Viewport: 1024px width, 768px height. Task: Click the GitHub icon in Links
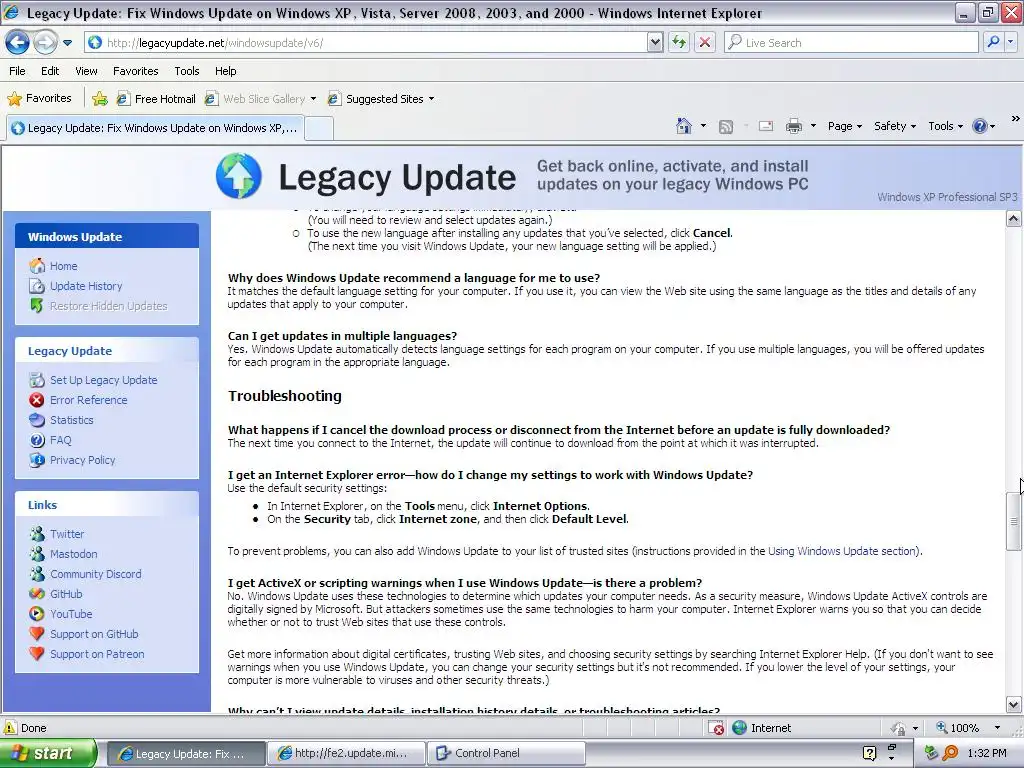click(37, 594)
